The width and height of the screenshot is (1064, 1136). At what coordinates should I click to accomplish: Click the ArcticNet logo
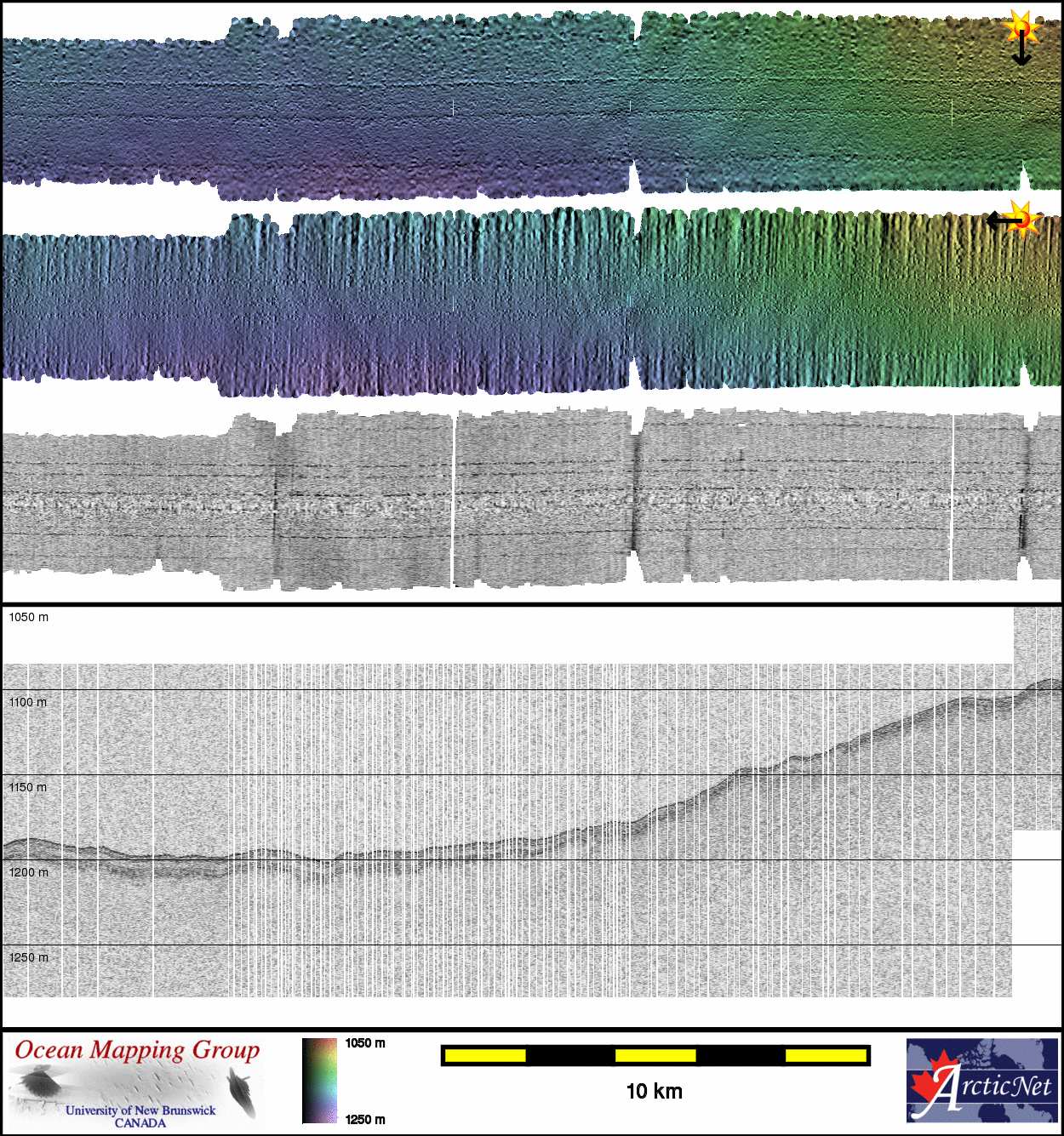[x=981, y=1081]
